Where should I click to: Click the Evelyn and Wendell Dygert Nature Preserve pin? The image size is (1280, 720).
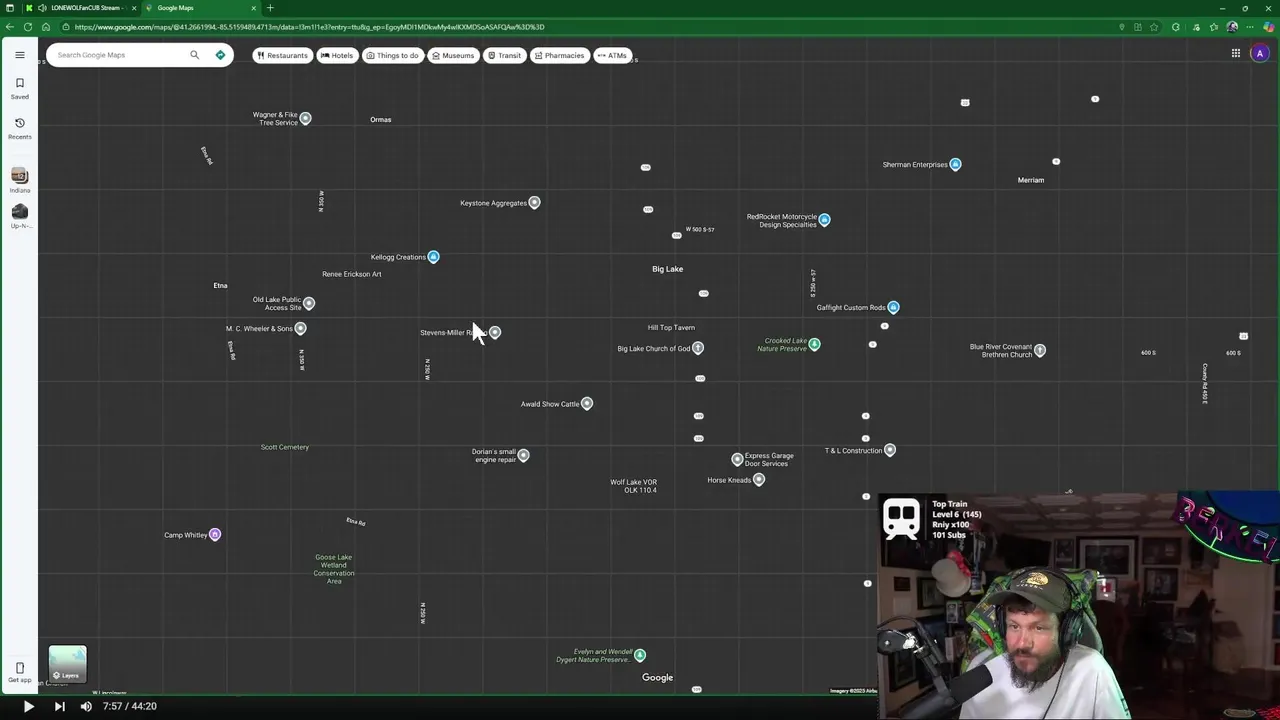pyautogui.click(x=640, y=655)
